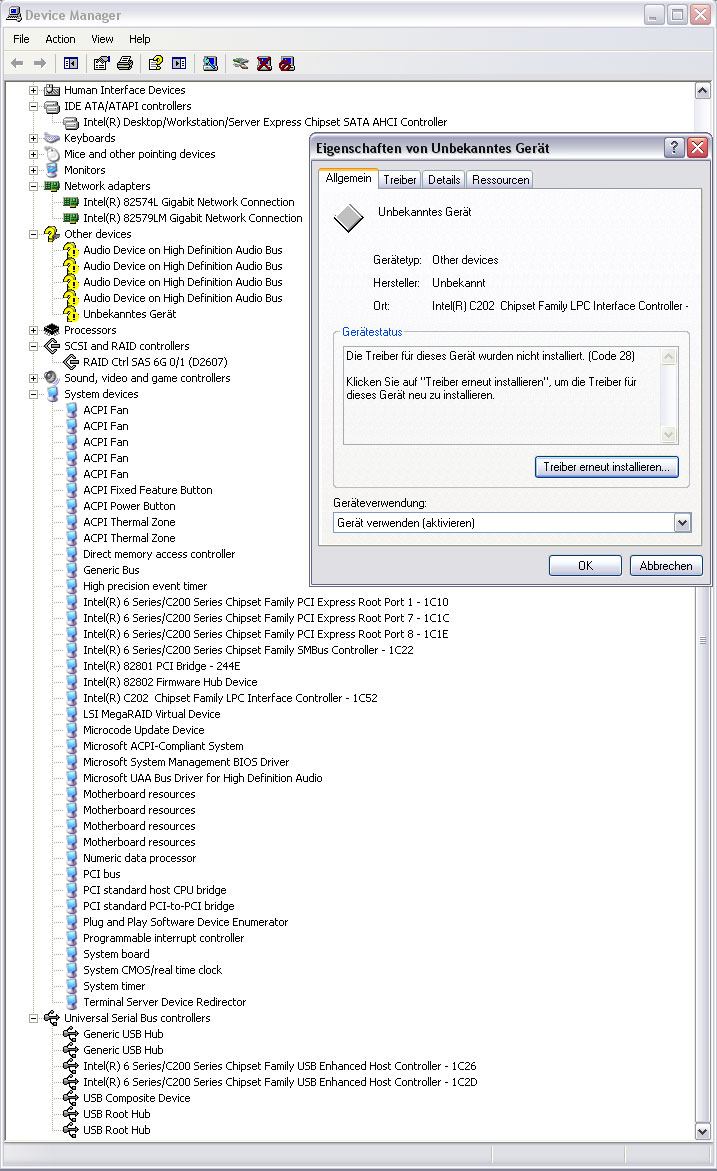The height and width of the screenshot is (1171, 717).
Task: Open the Geräteverwendung dropdown
Action: (682, 523)
